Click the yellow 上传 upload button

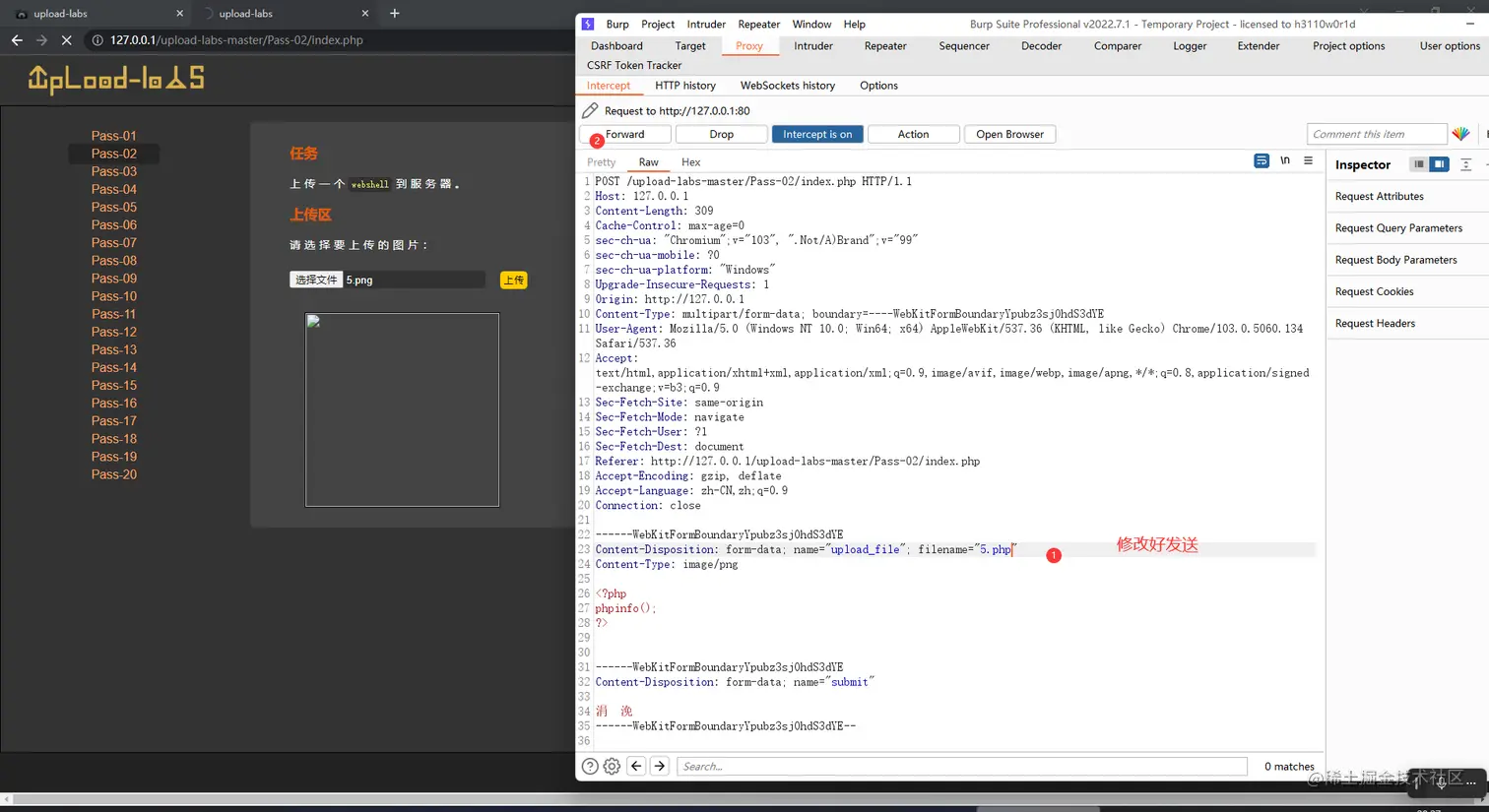coord(514,281)
